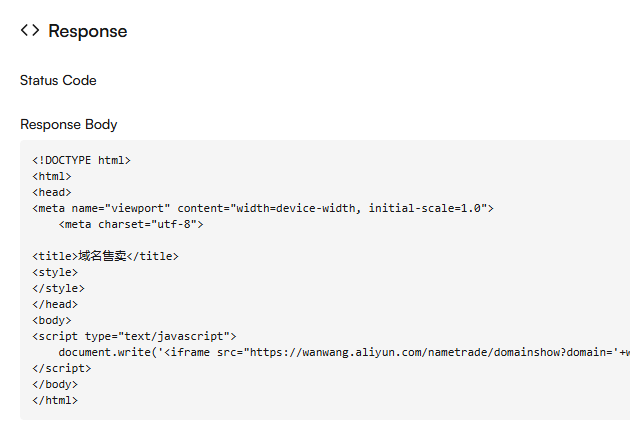Image resolution: width=630 pixels, height=434 pixels.
Task: Click the script type text/javascript line
Action: click(134, 336)
